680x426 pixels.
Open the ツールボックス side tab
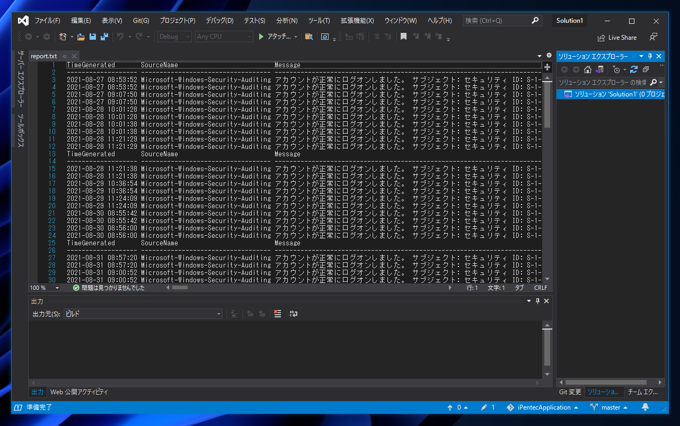tap(20, 130)
